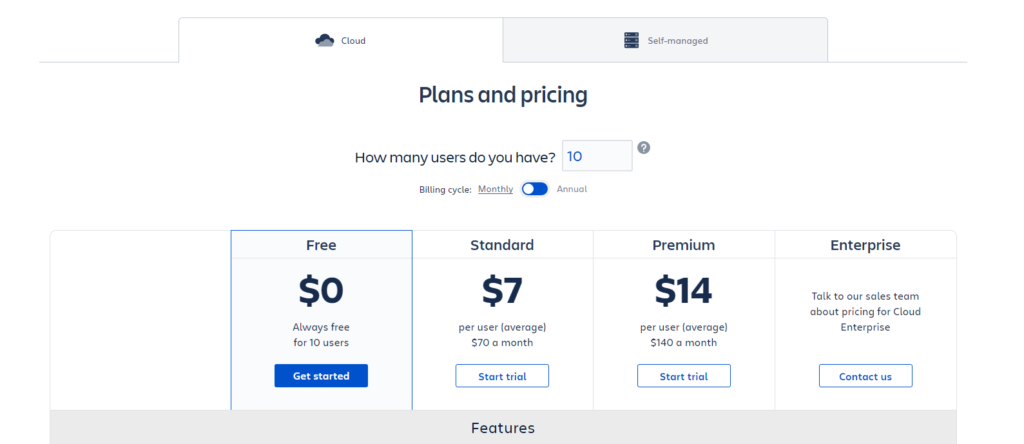
Task: Select Monthly billing cycle
Action: pos(495,189)
